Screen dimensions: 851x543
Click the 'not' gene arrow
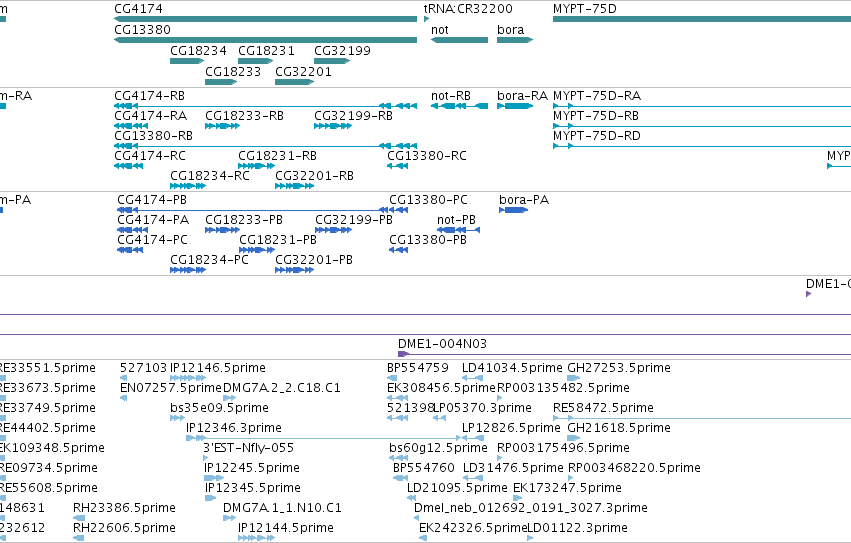[459, 40]
